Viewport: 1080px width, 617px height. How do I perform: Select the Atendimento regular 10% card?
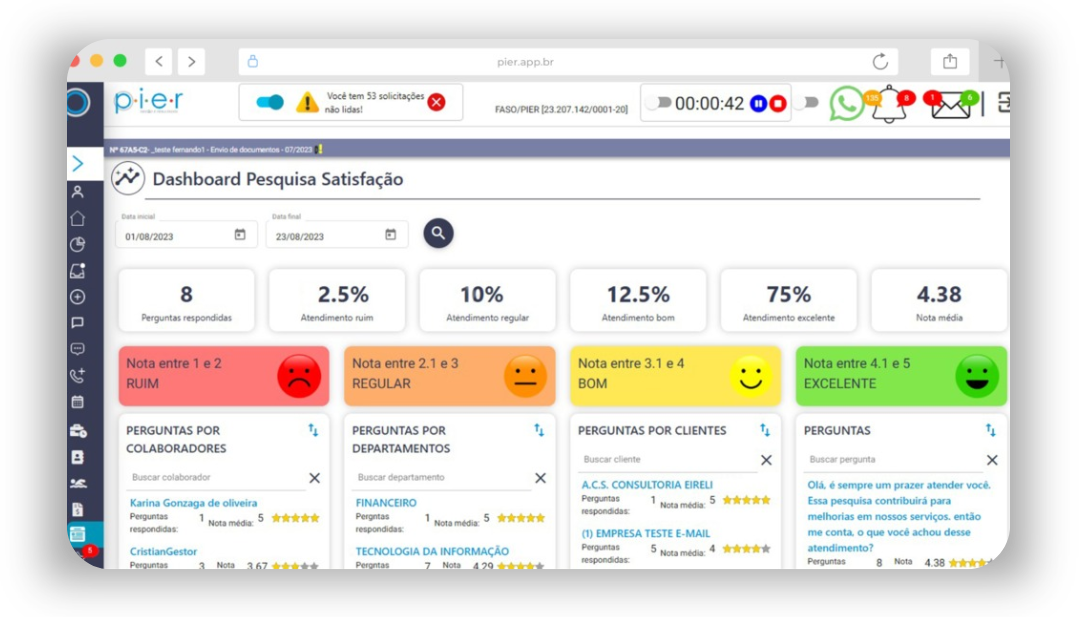tap(488, 300)
